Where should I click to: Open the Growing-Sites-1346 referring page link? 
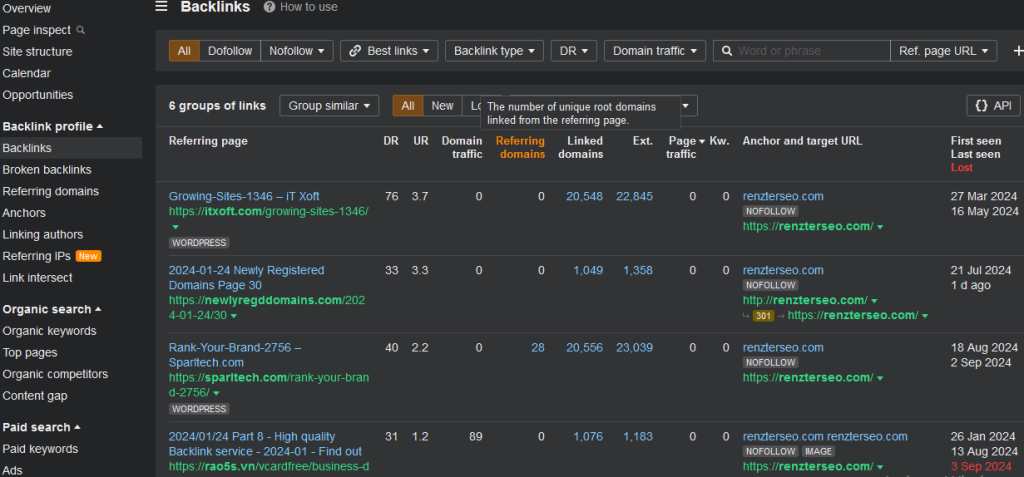(x=244, y=196)
